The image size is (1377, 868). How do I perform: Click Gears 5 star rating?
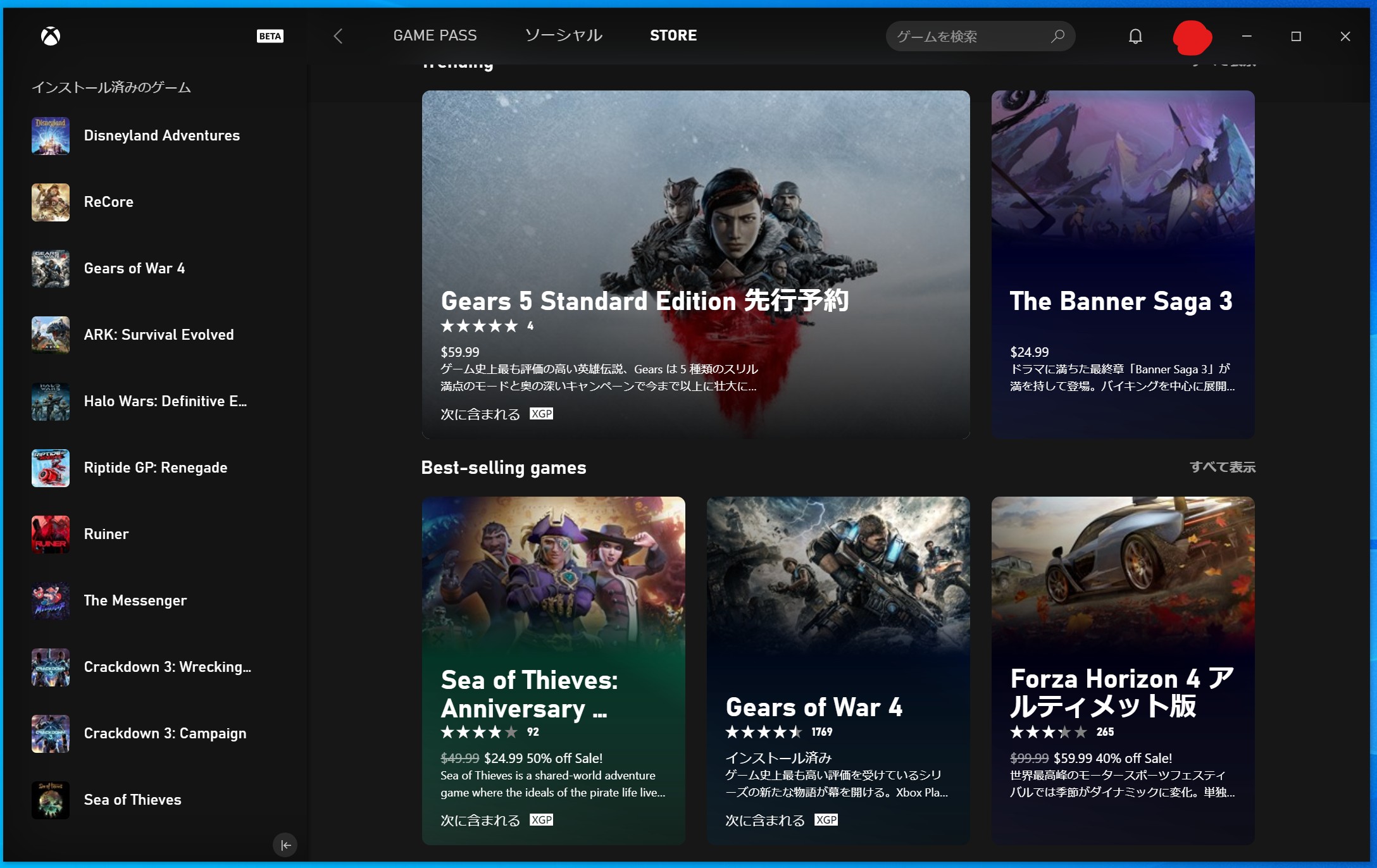point(480,326)
